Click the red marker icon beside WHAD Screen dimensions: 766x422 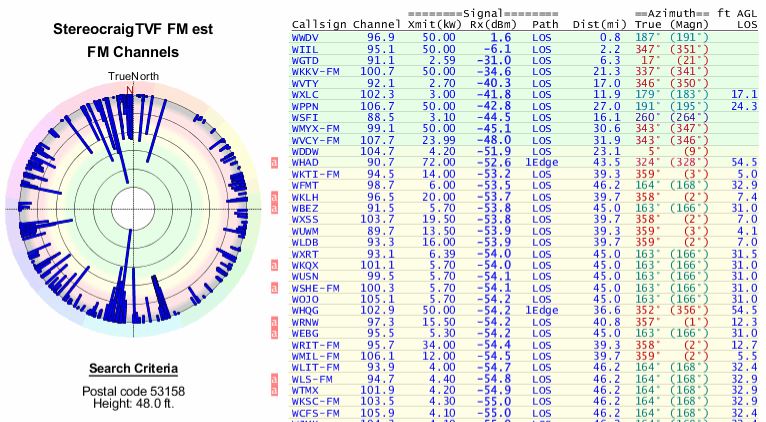pos(274,161)
